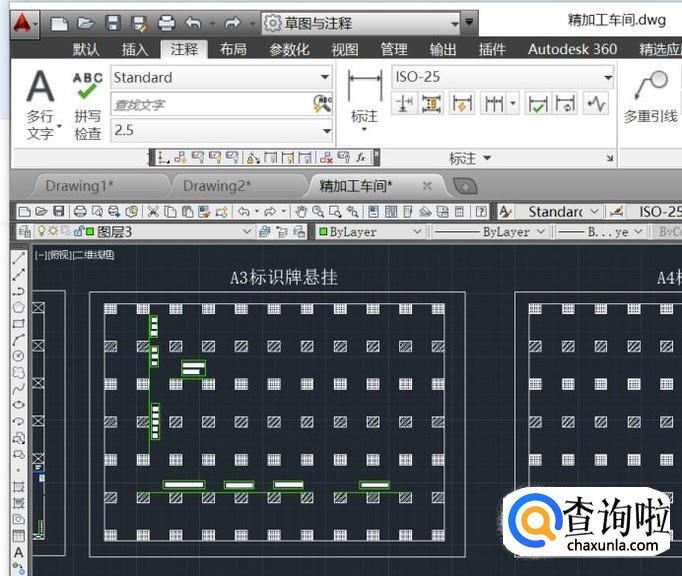
Task: Open the 2.5 text height dropdown
Action: tap(222, 131)
